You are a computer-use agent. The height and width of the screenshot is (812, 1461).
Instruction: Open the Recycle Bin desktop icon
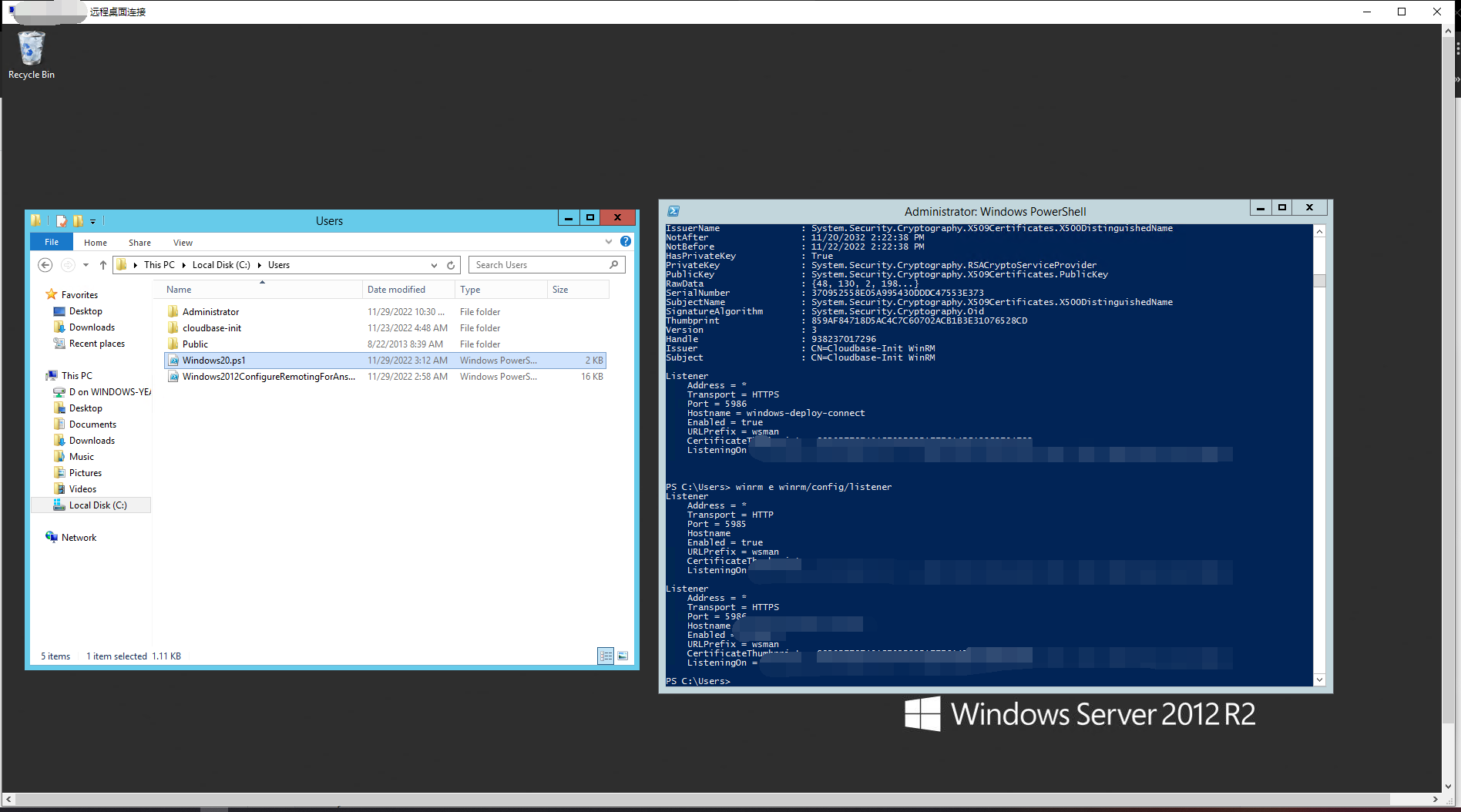coord(31,55)
